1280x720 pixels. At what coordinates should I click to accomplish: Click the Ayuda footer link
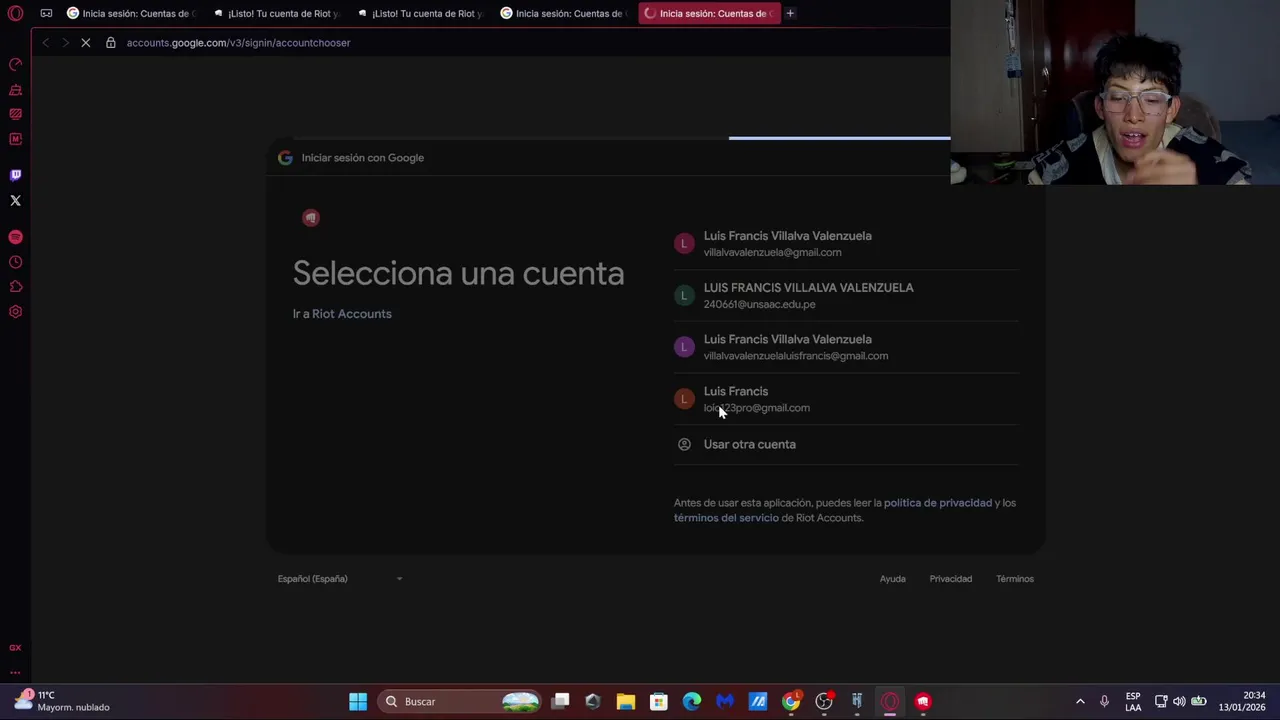(x=892, y=579)
